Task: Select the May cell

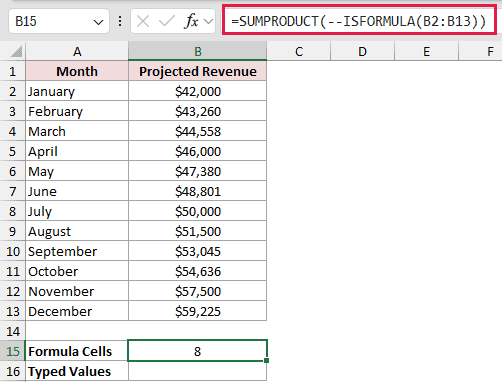Action: click(x=77, y=171)
